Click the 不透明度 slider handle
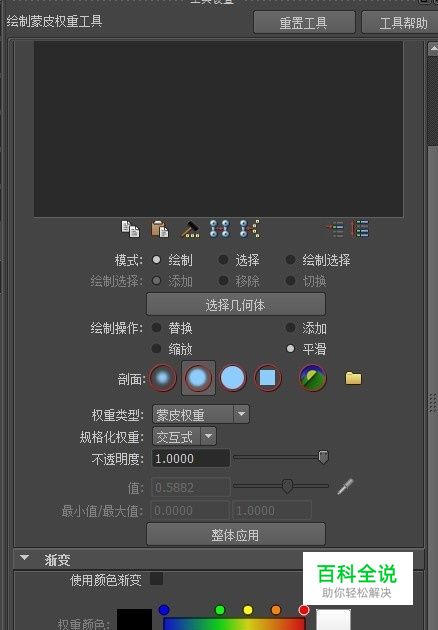Screen dimensions: 438x630 click(323, 457)
